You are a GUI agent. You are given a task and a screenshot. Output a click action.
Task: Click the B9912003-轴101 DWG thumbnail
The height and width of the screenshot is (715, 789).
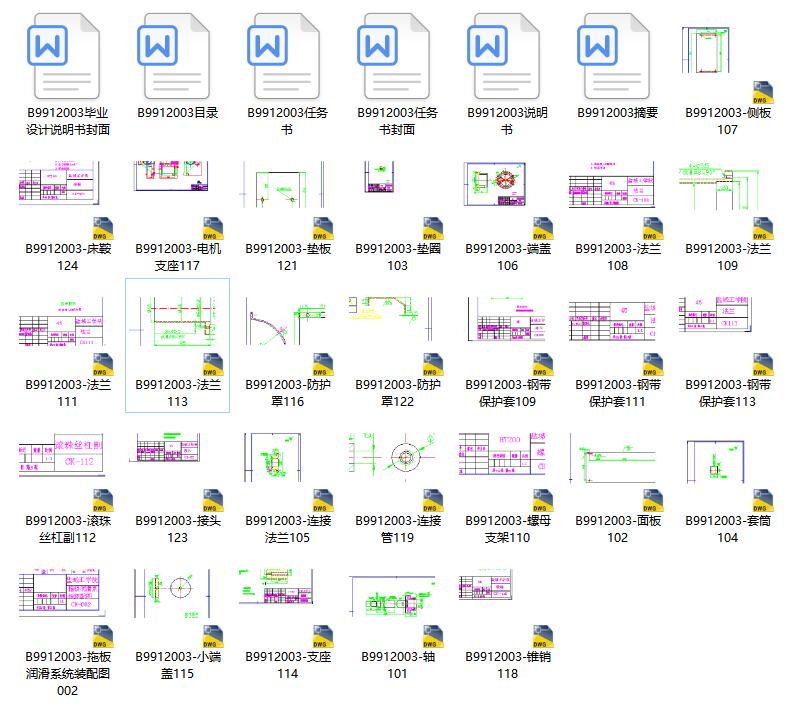[x=391, y=596]
